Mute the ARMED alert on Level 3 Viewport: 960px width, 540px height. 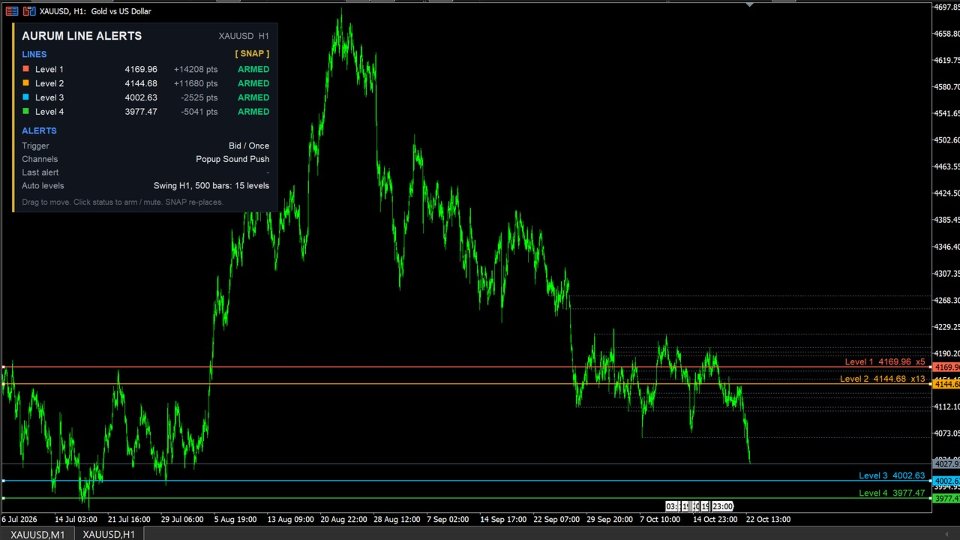point(253,97)
